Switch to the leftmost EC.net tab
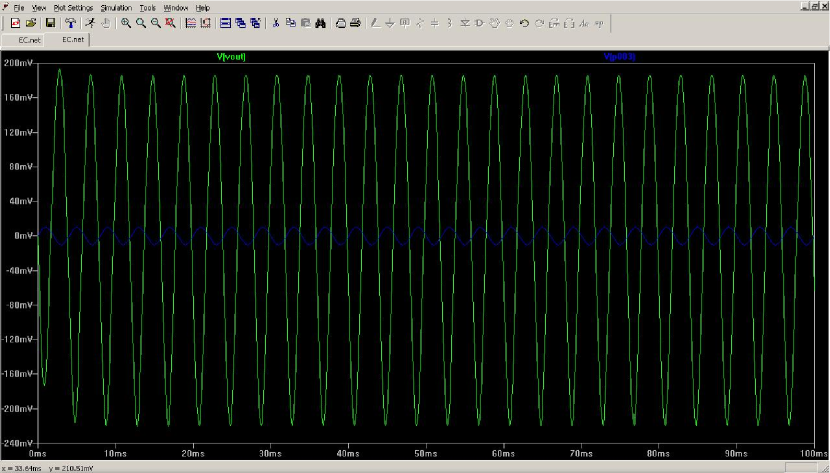830x473 pixels. 27,39
